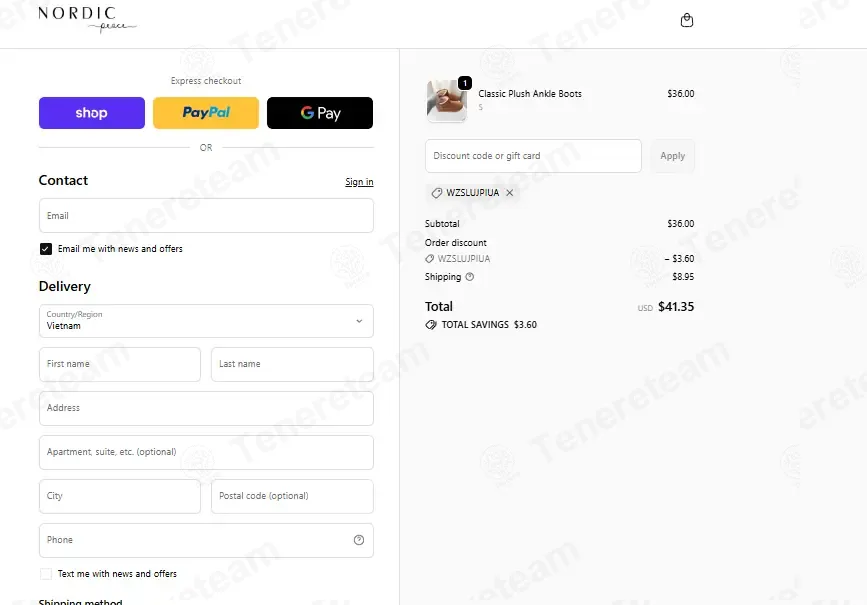Image resolution: width=867 pixels, height=605 pixels.
Task: Pay with Shop Pay express button
Action: (92, 113)
